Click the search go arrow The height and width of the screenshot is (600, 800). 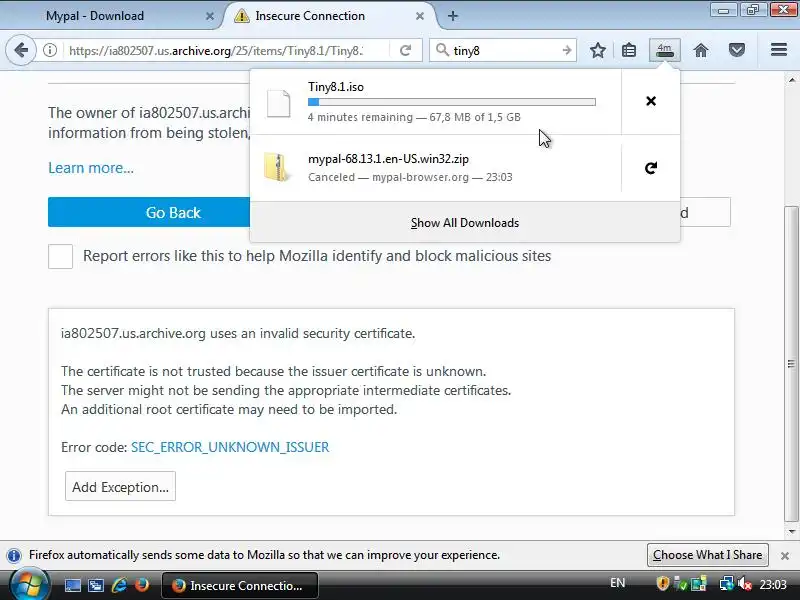(x=566, y=50)
